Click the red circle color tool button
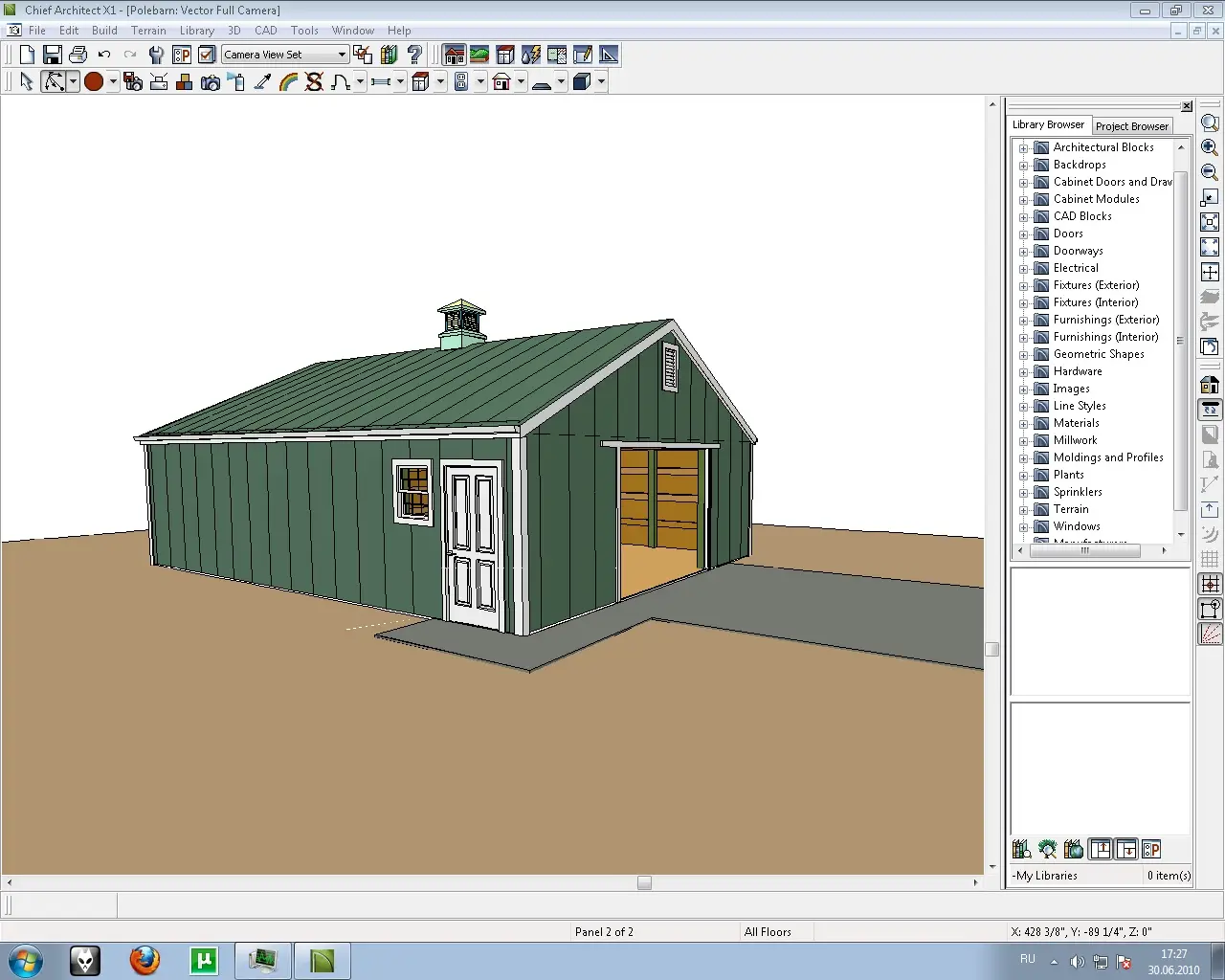The width and height of the screenshot is (1225, 980). 94,82
